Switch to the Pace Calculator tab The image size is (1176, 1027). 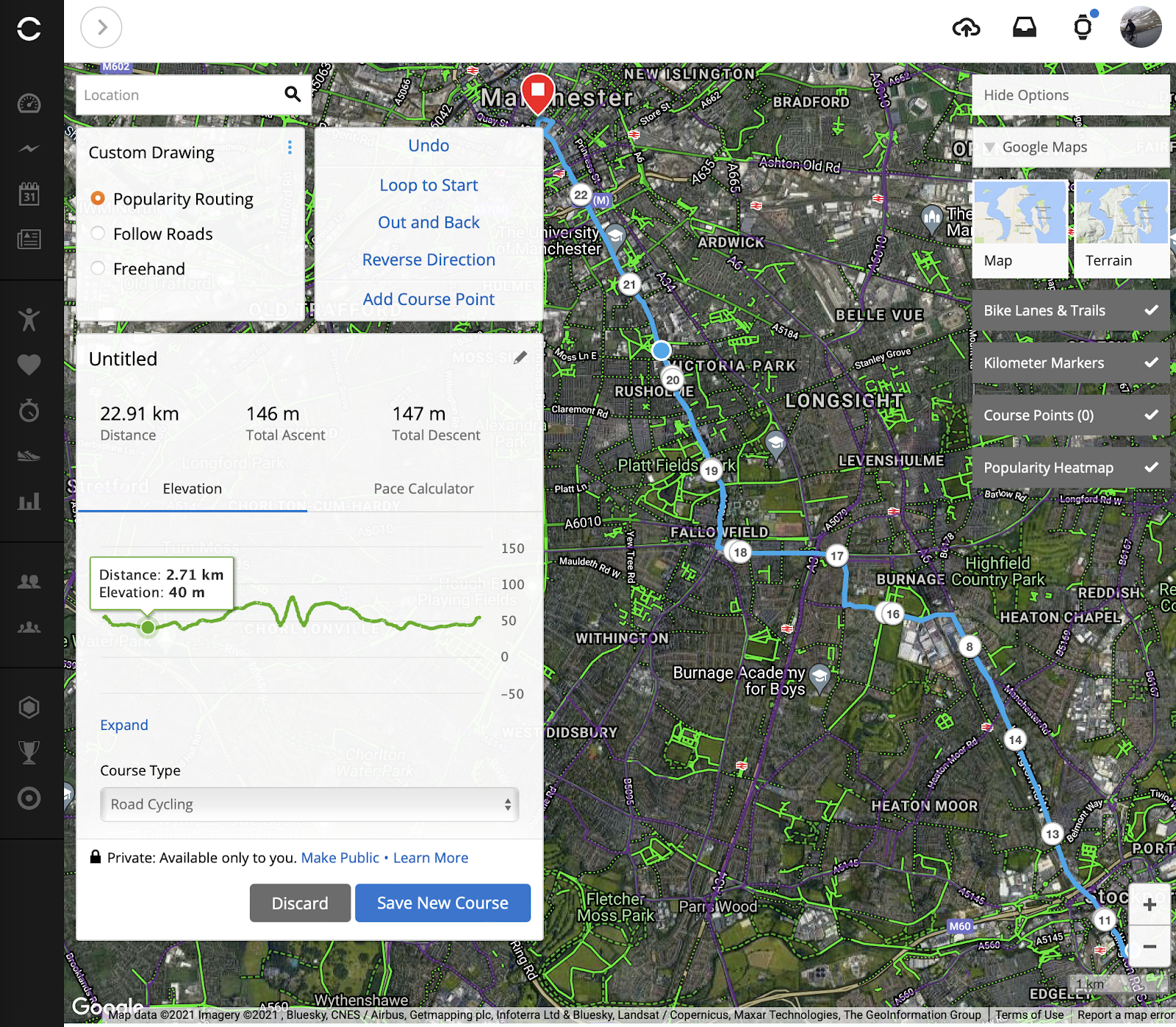click(424, 489)
